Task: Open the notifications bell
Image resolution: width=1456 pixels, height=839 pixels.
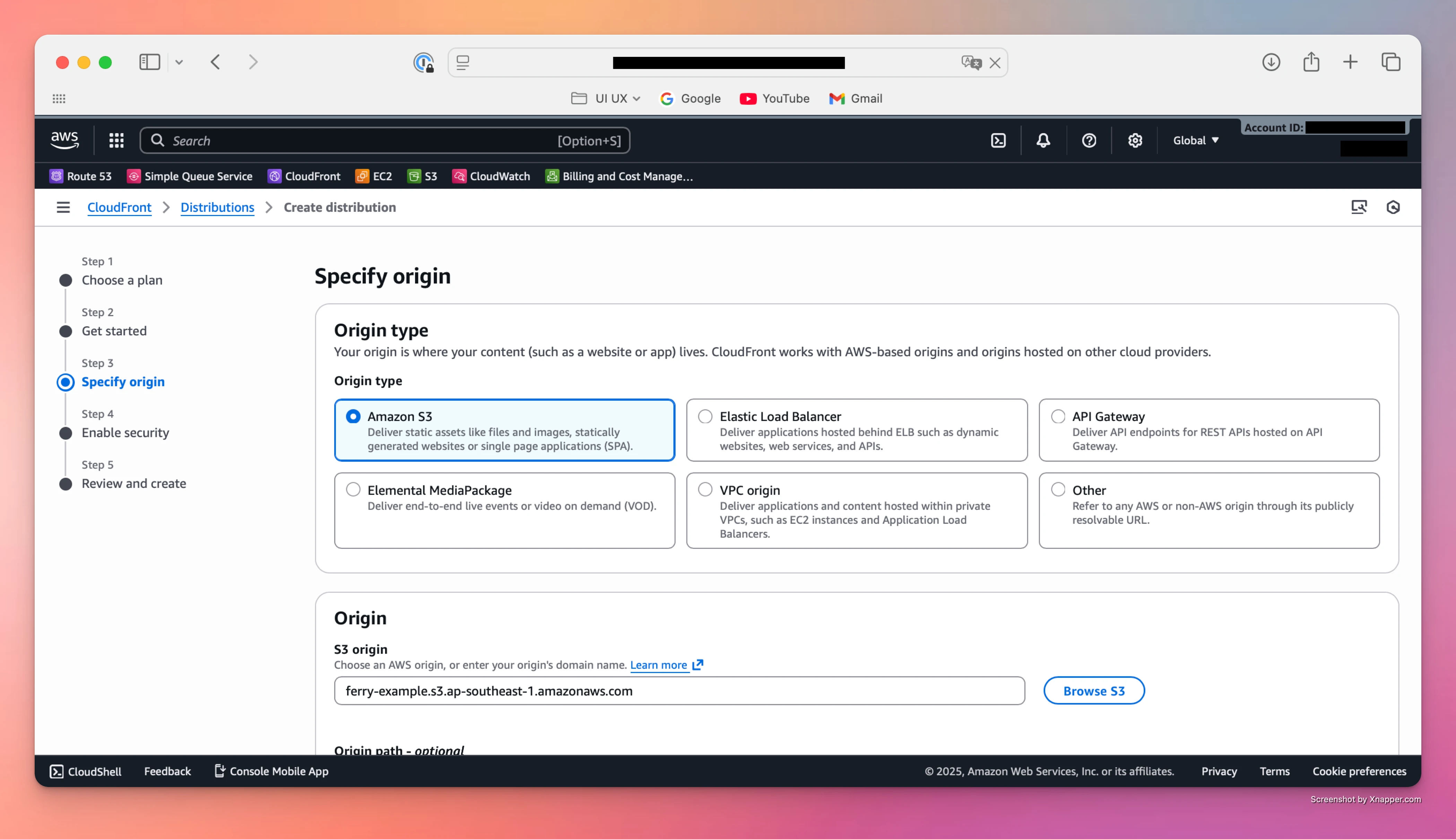Action: click(x=1043, y=141)
